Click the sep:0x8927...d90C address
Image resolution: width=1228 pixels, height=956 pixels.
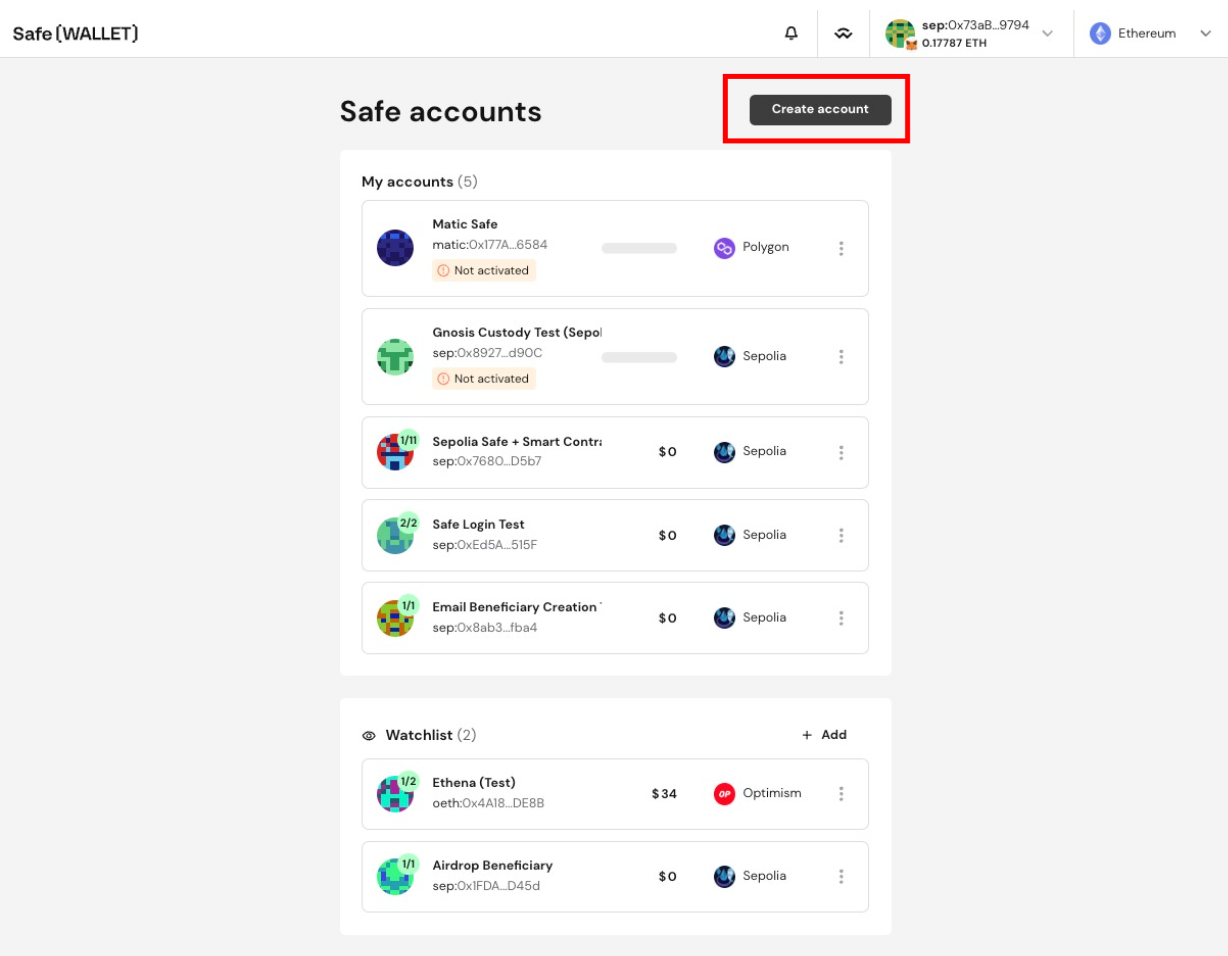coord(487,353)
